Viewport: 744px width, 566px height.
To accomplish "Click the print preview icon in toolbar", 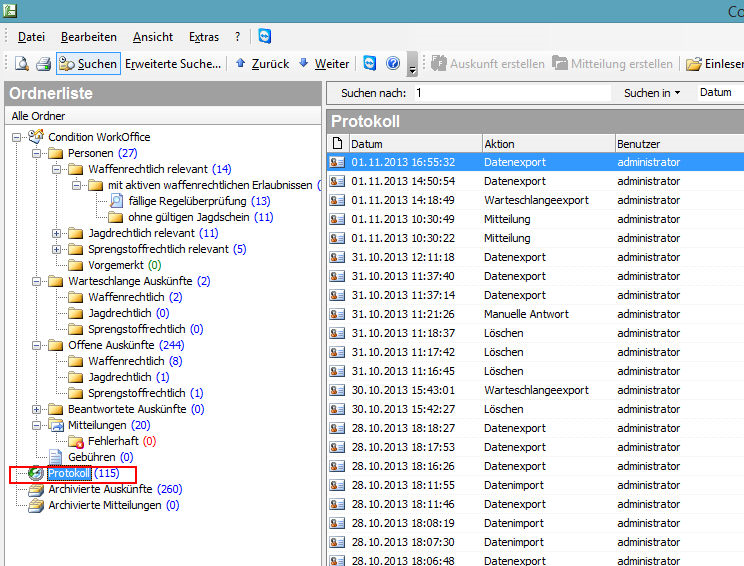I will tap(21, 64).
